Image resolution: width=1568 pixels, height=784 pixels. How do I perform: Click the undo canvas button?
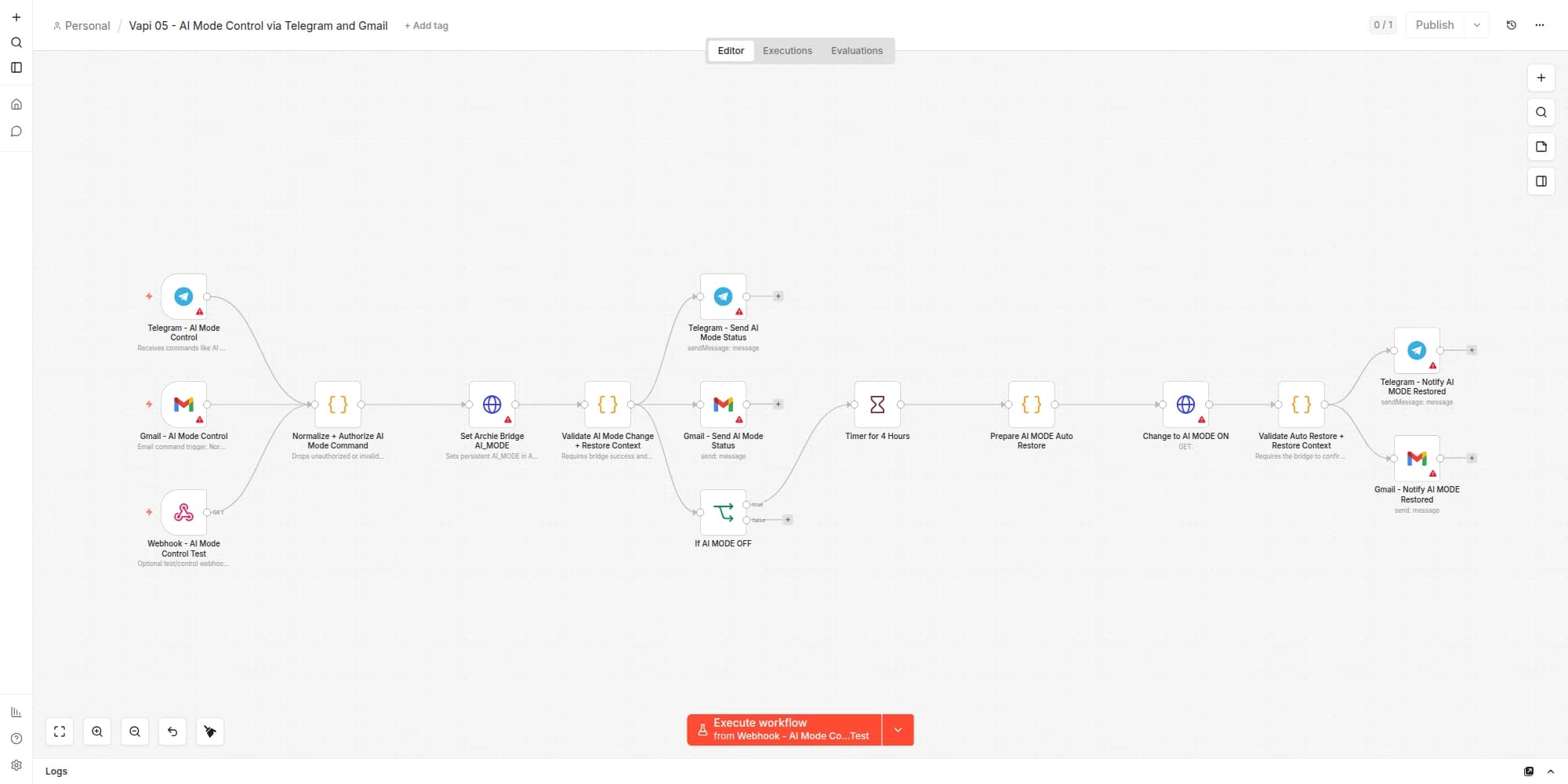click(x=172, y=731)
